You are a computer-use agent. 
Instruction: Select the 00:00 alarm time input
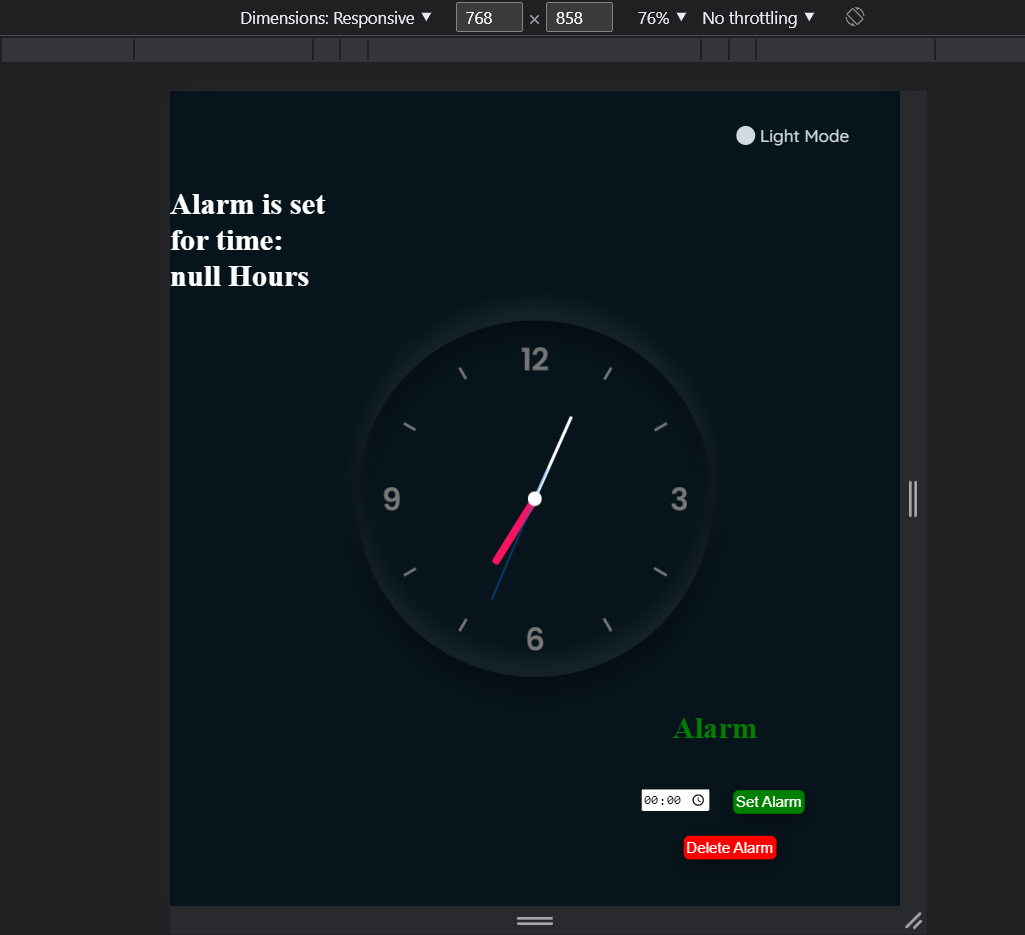coord(665,800)
